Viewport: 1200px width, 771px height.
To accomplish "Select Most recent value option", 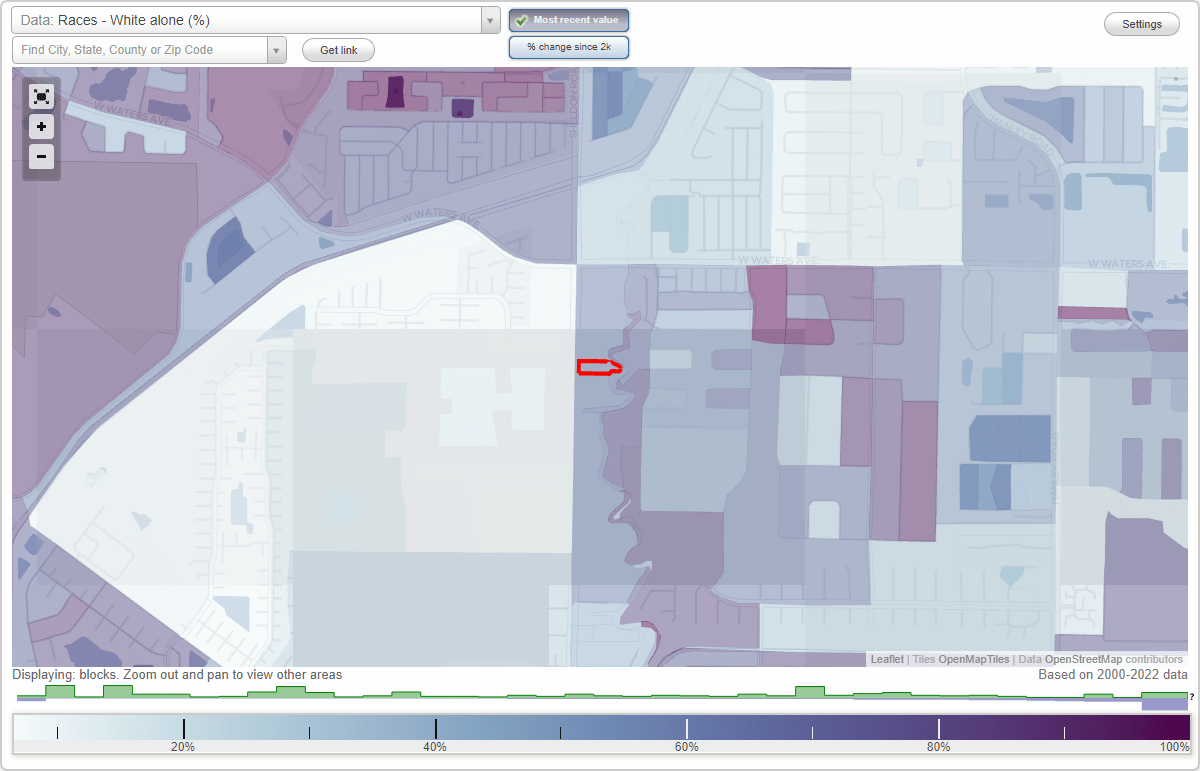I will coord(569,20).
